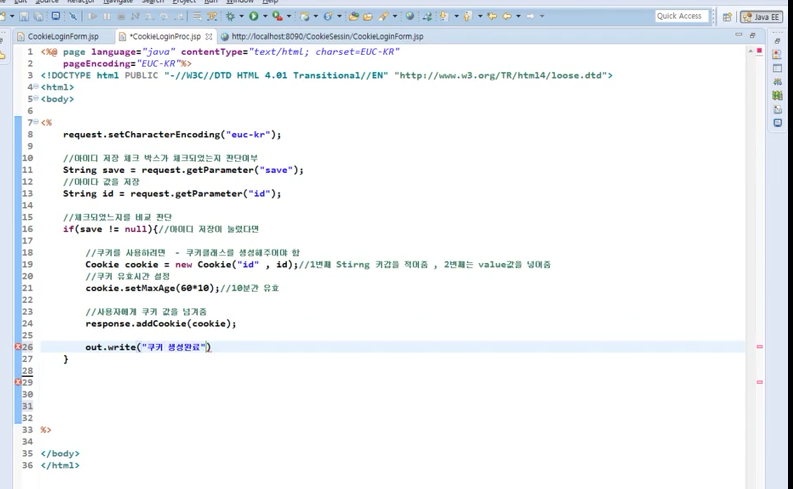Viewport: 793px width, 489px height.
Task: Click the Step Over icon
Action: [x=164, y=16]
